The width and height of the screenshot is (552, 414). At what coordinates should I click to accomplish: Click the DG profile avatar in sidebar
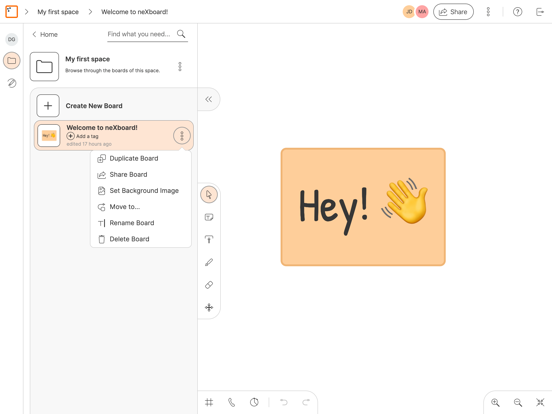coord(12,39)
